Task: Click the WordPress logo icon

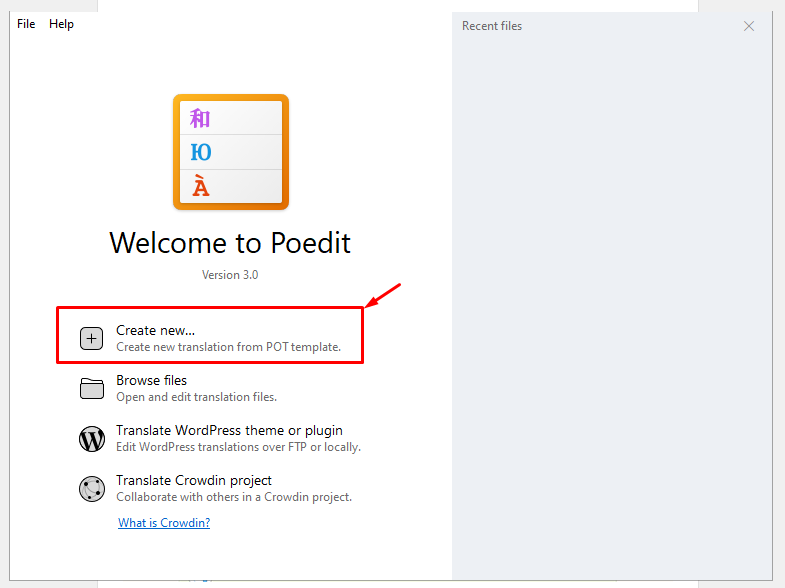Action: coord(92,439)
